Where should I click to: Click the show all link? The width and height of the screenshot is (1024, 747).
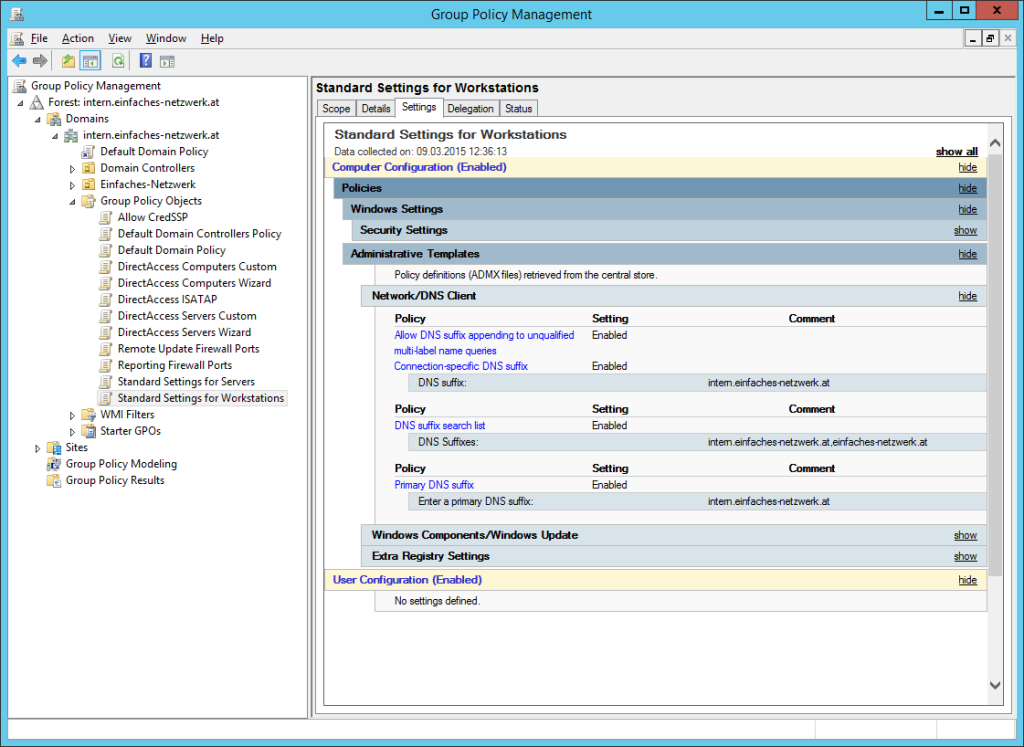[956, 151]
